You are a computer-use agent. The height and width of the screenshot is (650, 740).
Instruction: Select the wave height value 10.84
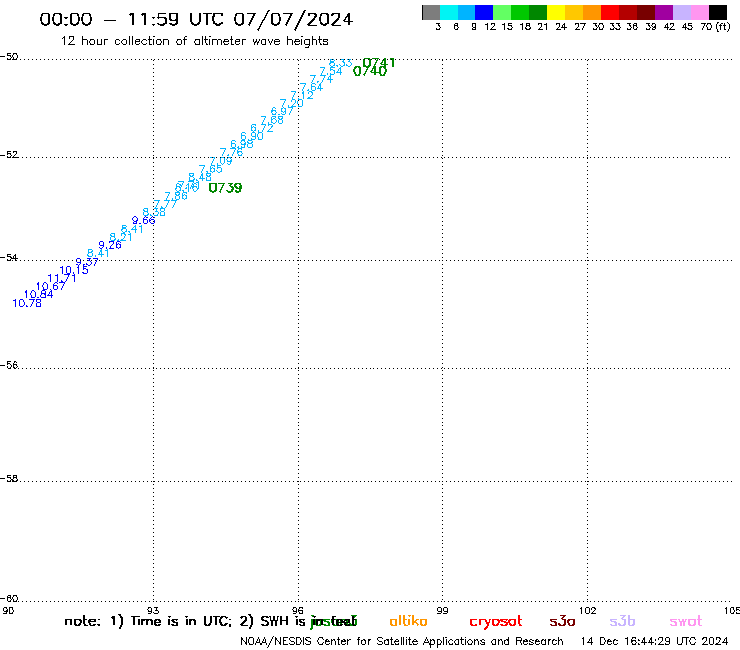(x=39, y=295)
